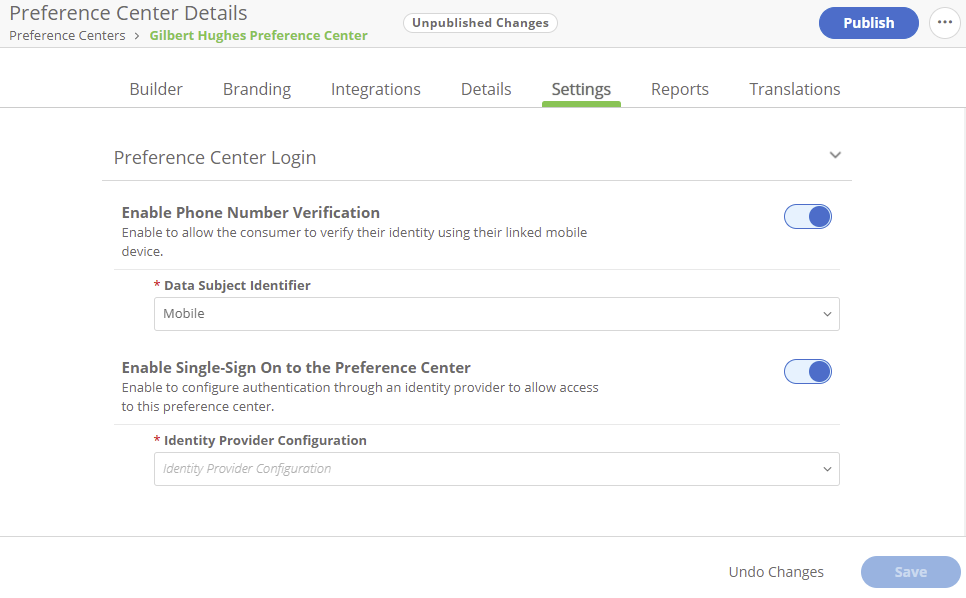966x598 pixels.
Task: Click the Unpublished Changes badge
Action: (x=480, y=22)
